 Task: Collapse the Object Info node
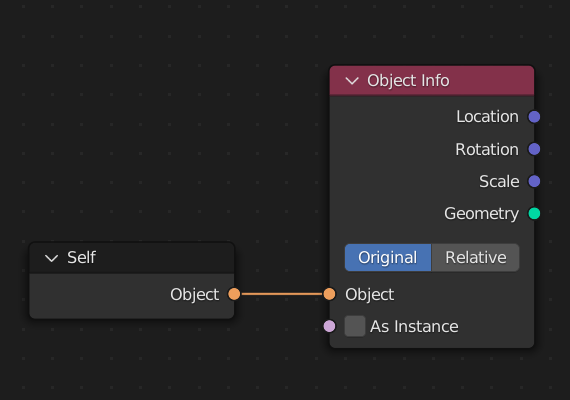[x=352, y=81]
